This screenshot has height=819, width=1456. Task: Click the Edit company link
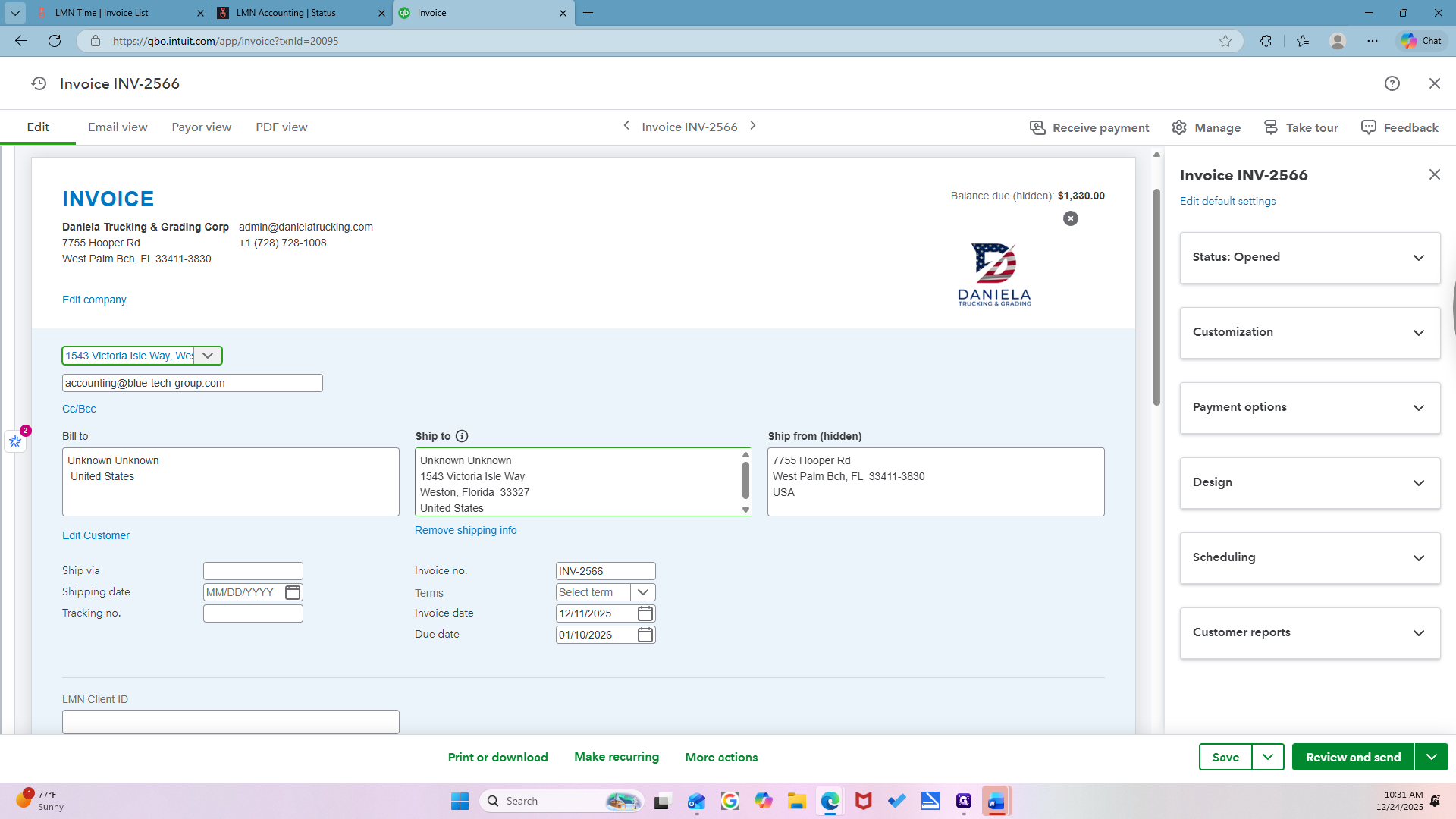94,300
